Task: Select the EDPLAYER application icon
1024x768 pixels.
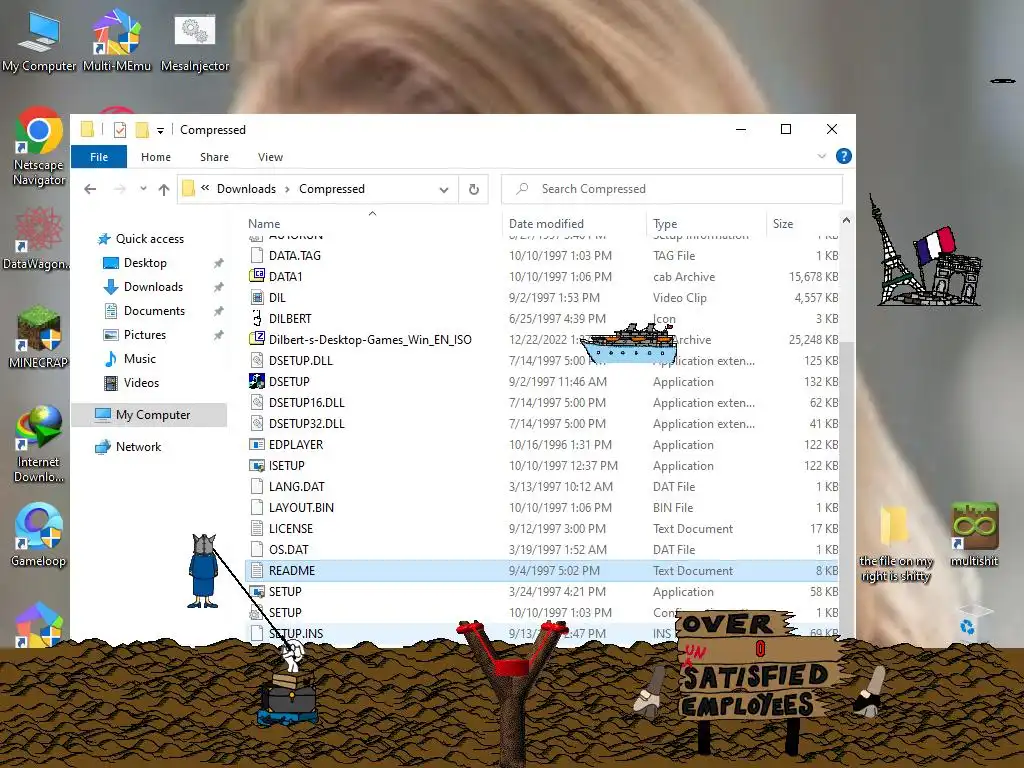Action: pyautogui.click(x=257, y=444)
